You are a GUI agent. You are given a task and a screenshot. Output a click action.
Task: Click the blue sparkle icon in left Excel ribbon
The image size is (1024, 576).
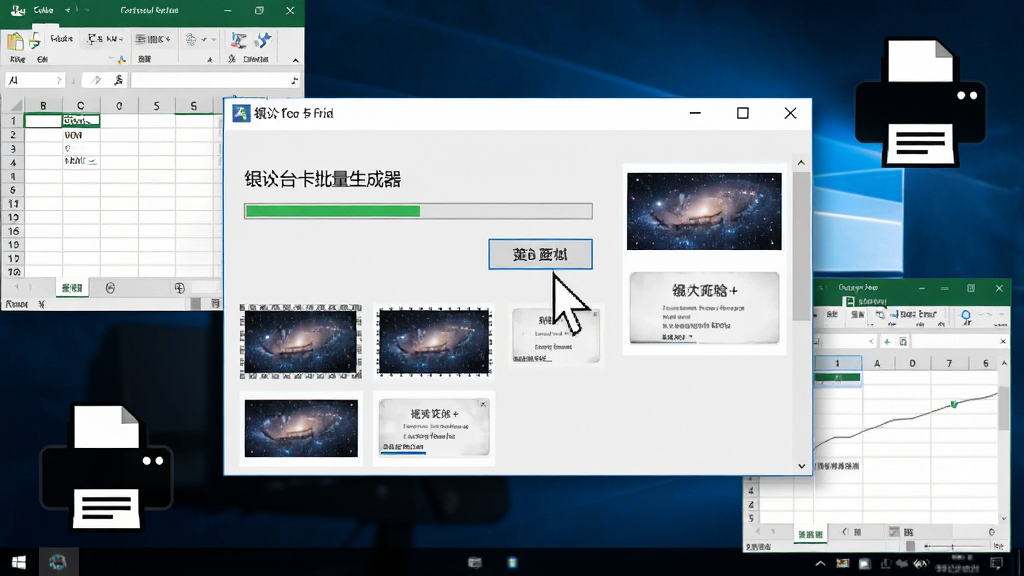tap(263, 40)
